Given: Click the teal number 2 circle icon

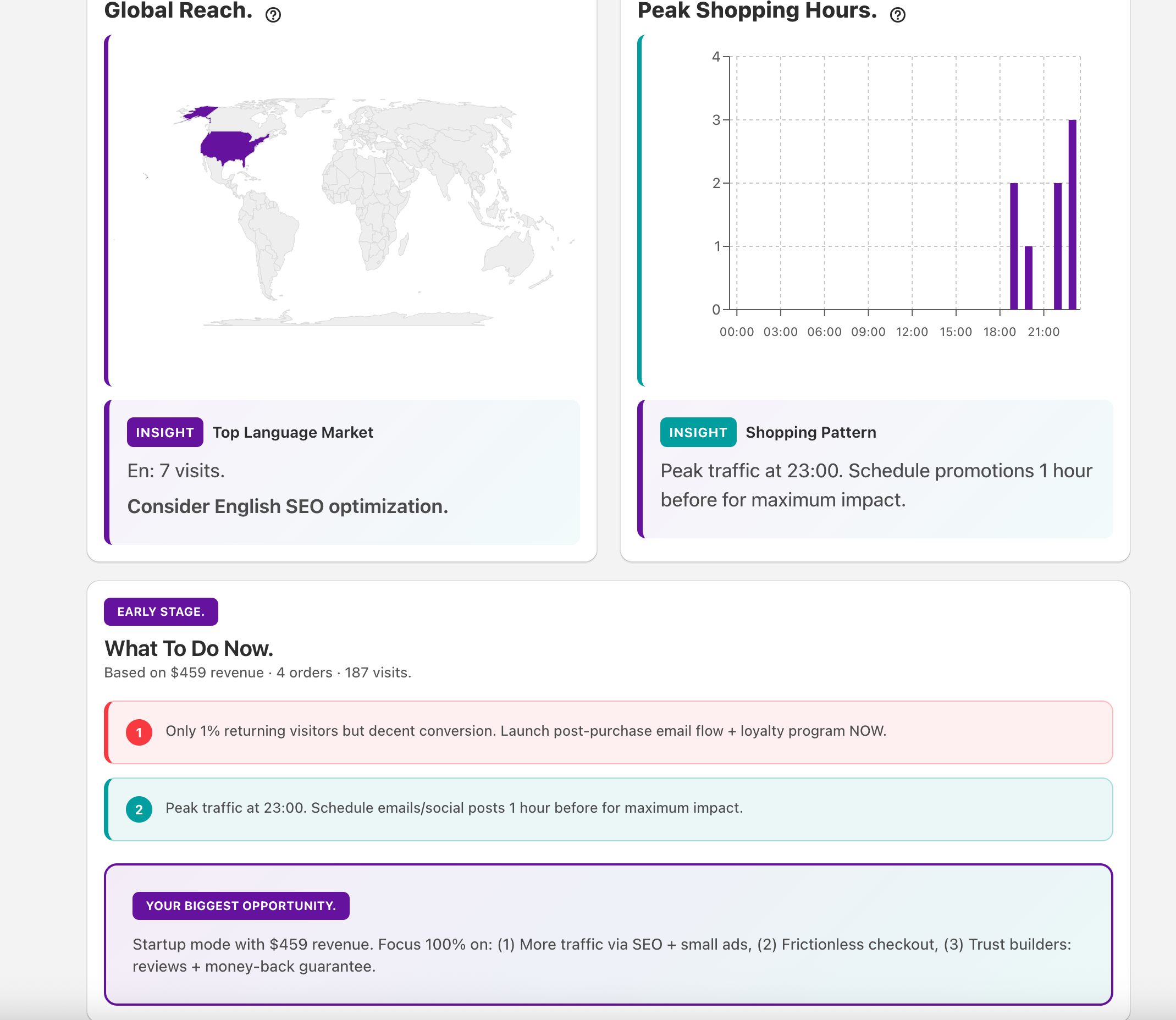Looking at the screenshot, I should click(x=139, y=809).
